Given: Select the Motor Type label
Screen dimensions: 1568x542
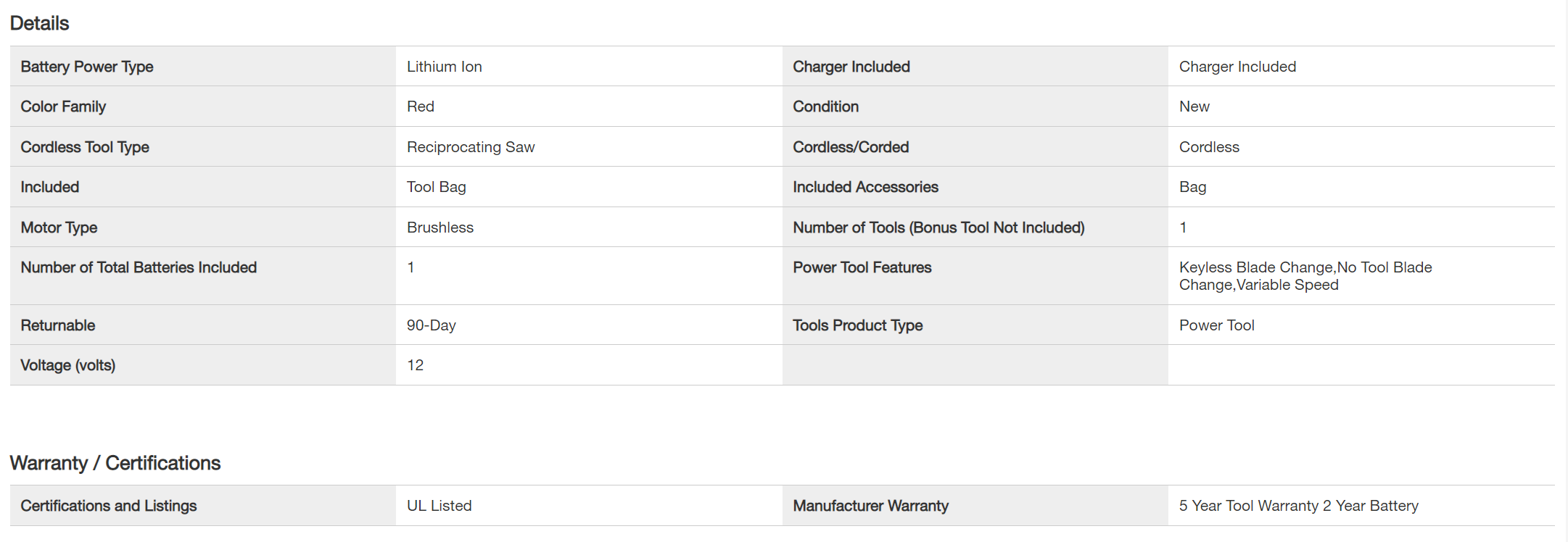Looking at the screenshot, I should 59,228.
